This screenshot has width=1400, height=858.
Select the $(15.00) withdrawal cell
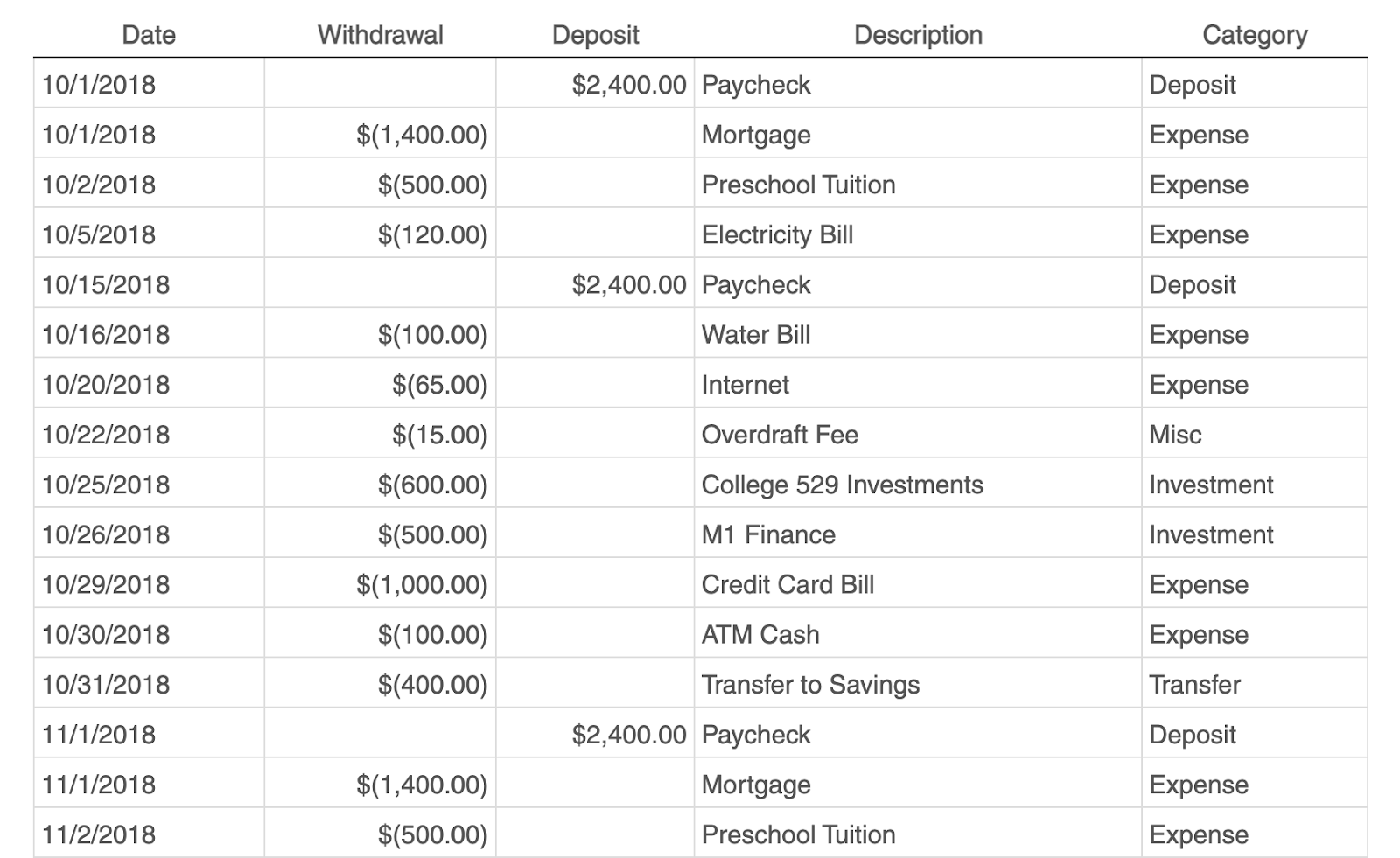tap(439, 435)
